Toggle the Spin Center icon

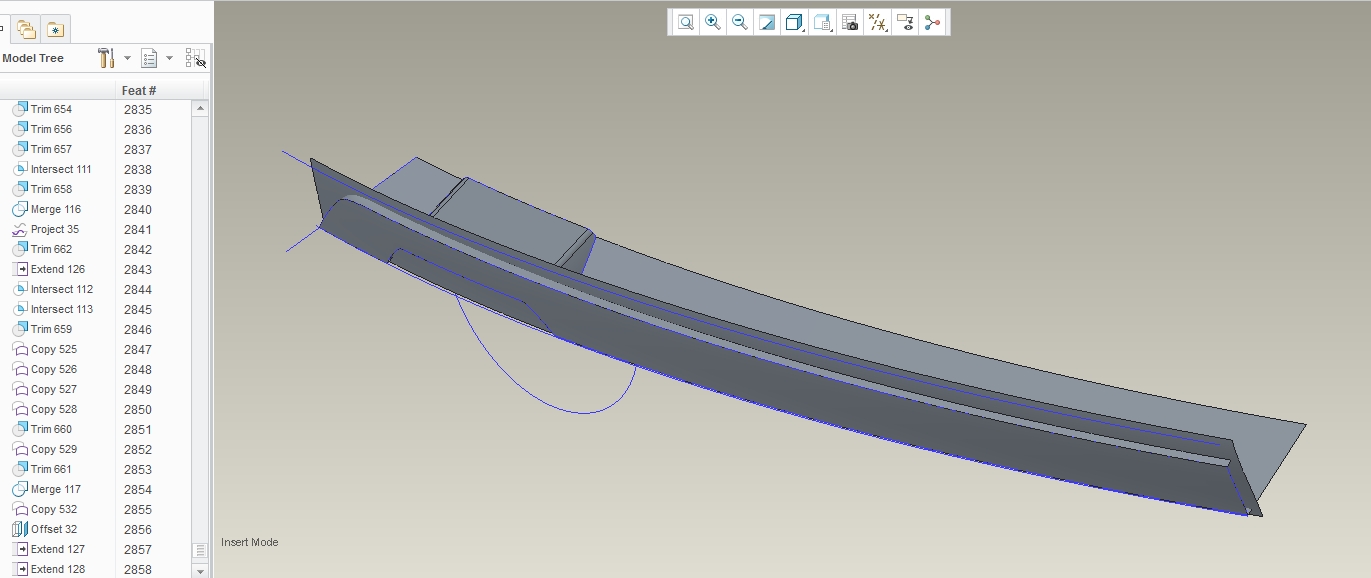(x=932, y=22)
